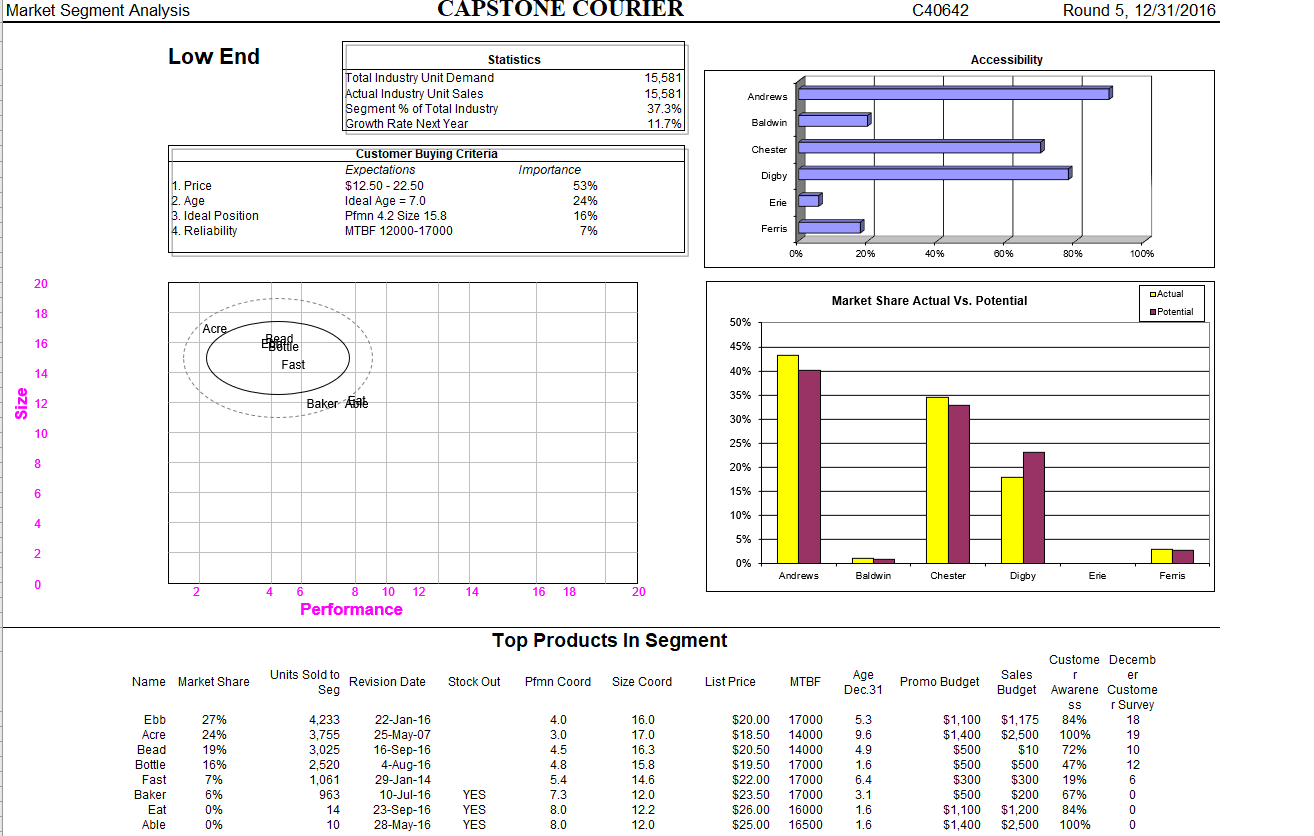Click MTBF 12000-17000 expectation
Screen dimensions: 1314x836
tap(399, 231)
